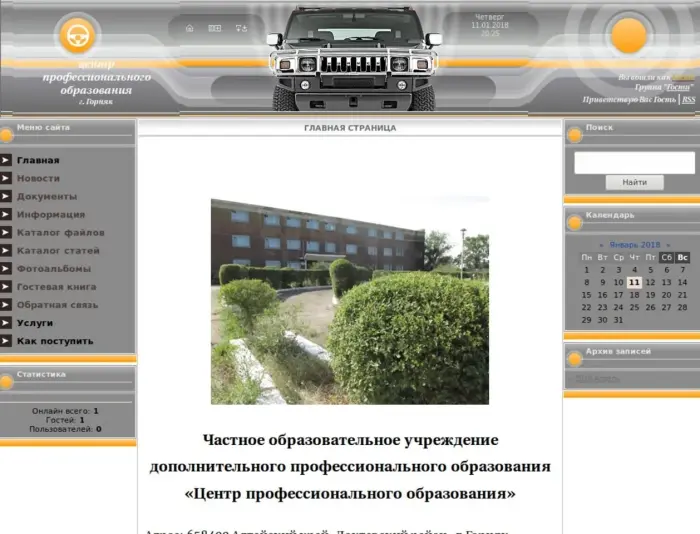The image size is (700, 534).
Task: Click the Hummer image in the header
Action: click(354, 58)
